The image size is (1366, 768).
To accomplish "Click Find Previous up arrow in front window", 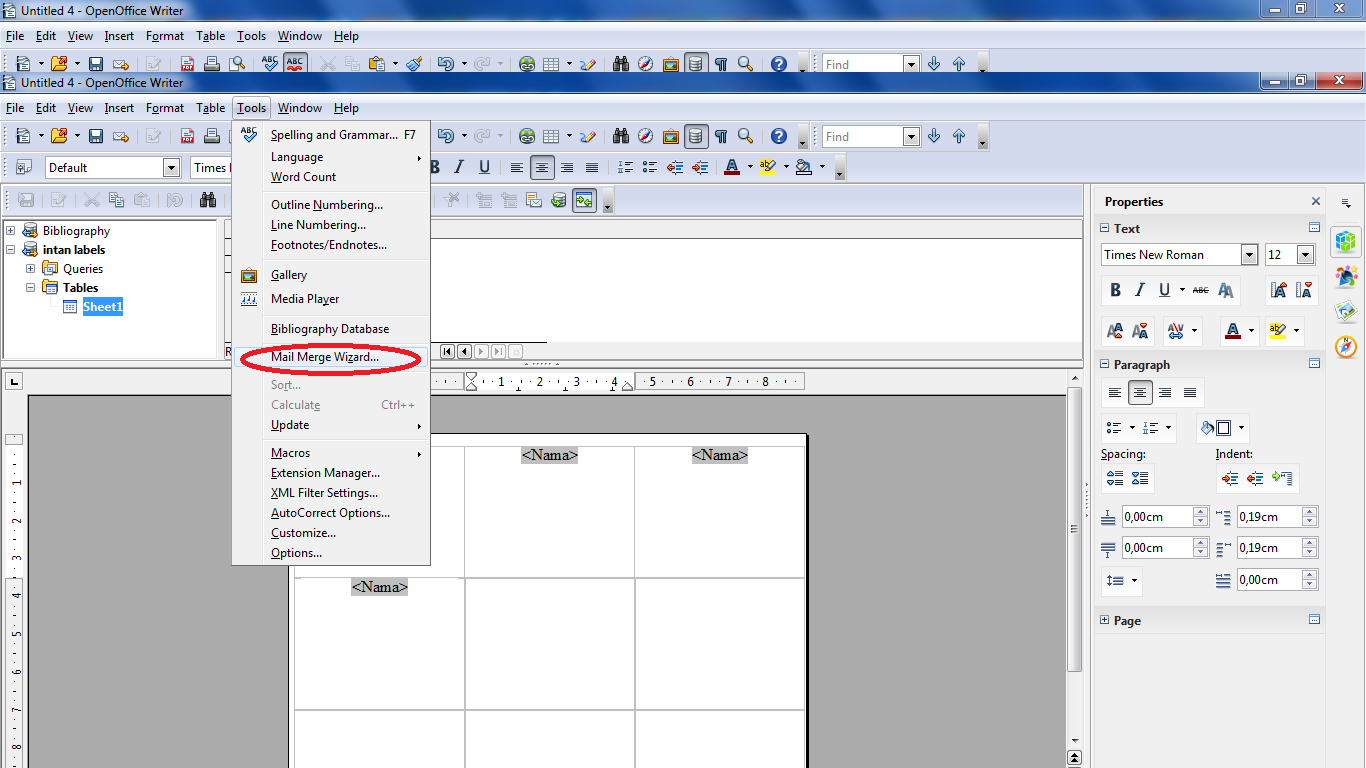I will [959, 137].
